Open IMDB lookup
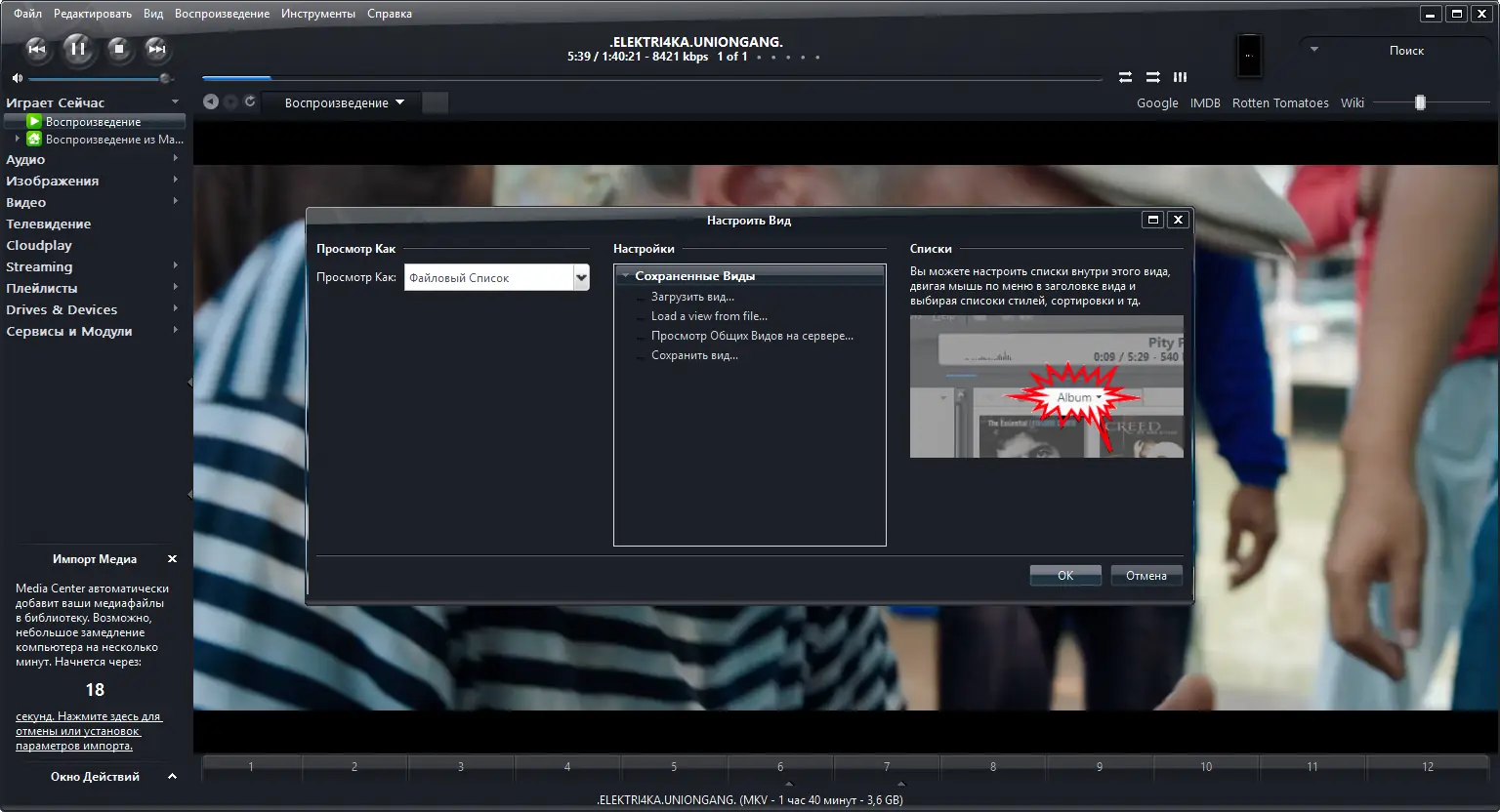This screenshot has width=1500, height=812. [x=1206, y=102]
